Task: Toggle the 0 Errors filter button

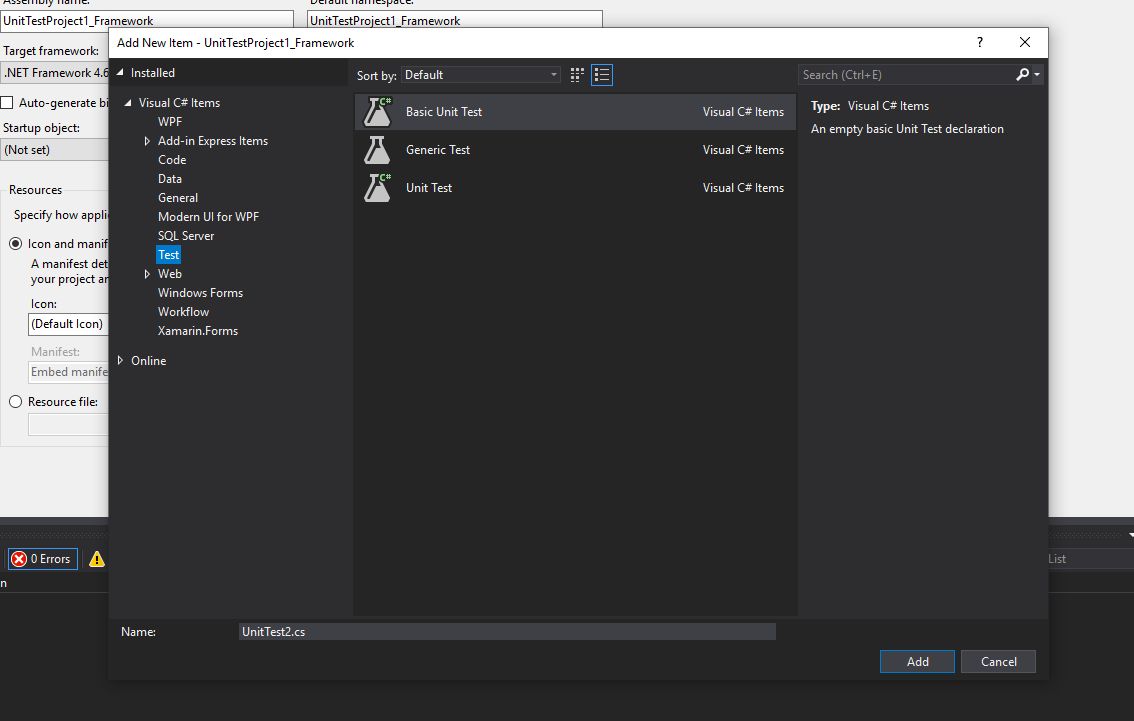Action: (43, 559)
